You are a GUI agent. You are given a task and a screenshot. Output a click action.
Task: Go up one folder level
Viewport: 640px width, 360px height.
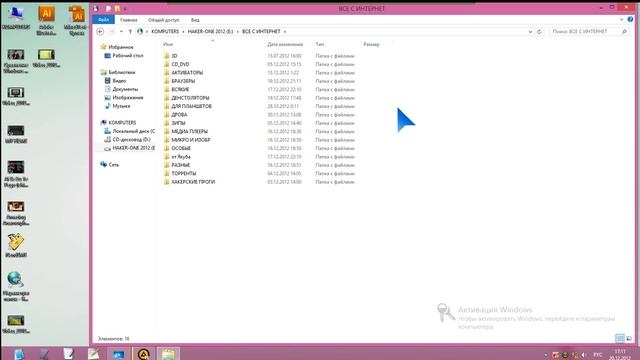pyautogui.click(x=130, y=31)
